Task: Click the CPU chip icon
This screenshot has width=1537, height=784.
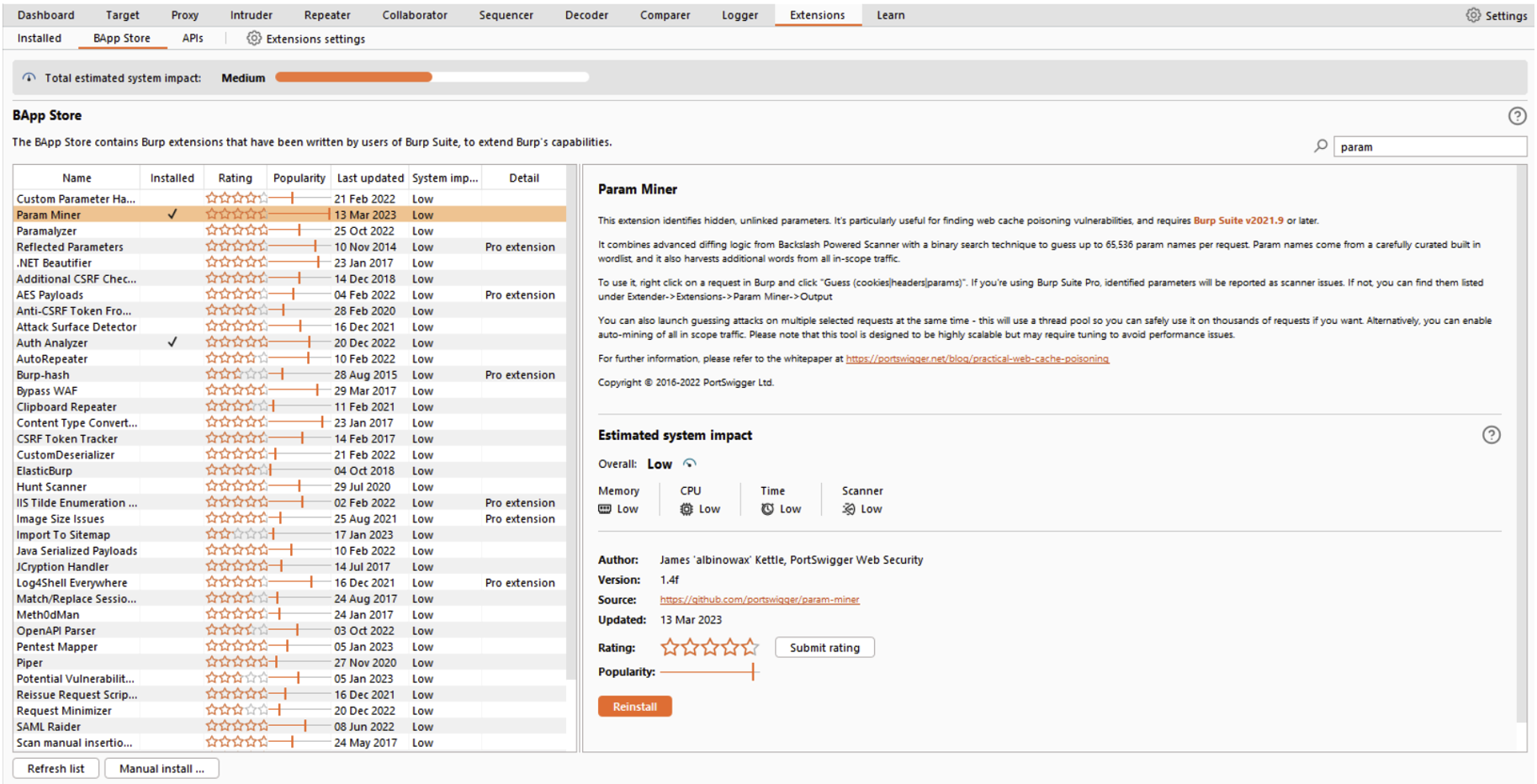Action: pyautogui.click(x=686, y=509)
